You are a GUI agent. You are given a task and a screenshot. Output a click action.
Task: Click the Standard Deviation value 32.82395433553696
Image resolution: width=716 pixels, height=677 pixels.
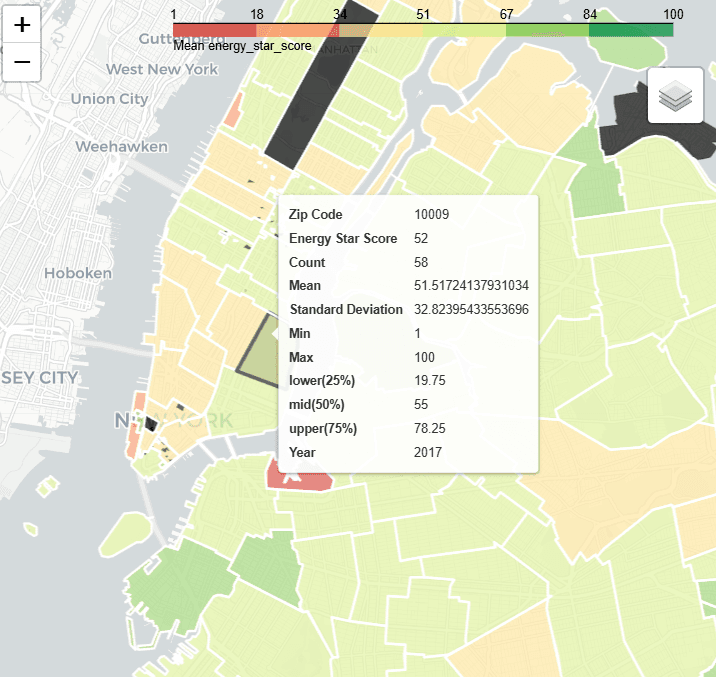[471, 310]
